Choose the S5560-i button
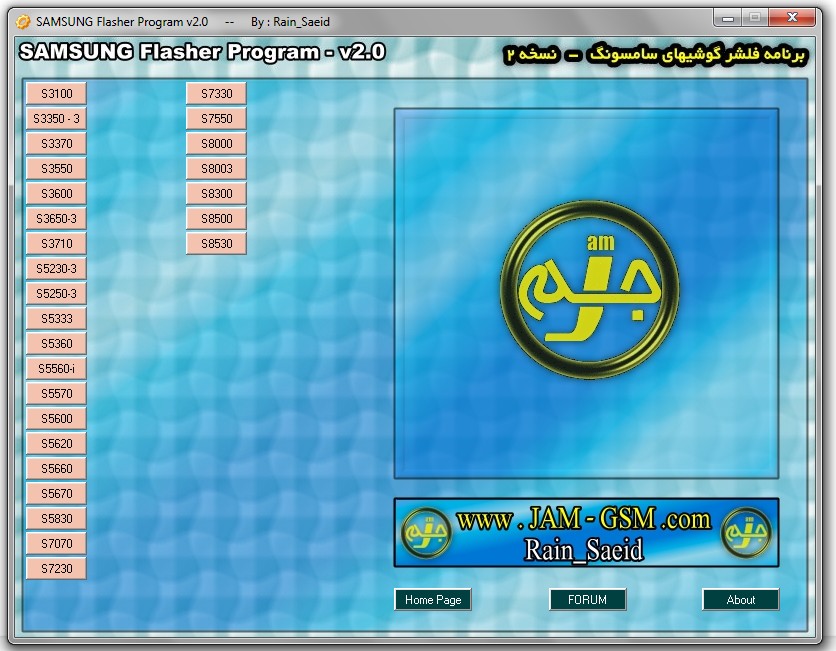 pyautogui.click(x=57, y=369)
